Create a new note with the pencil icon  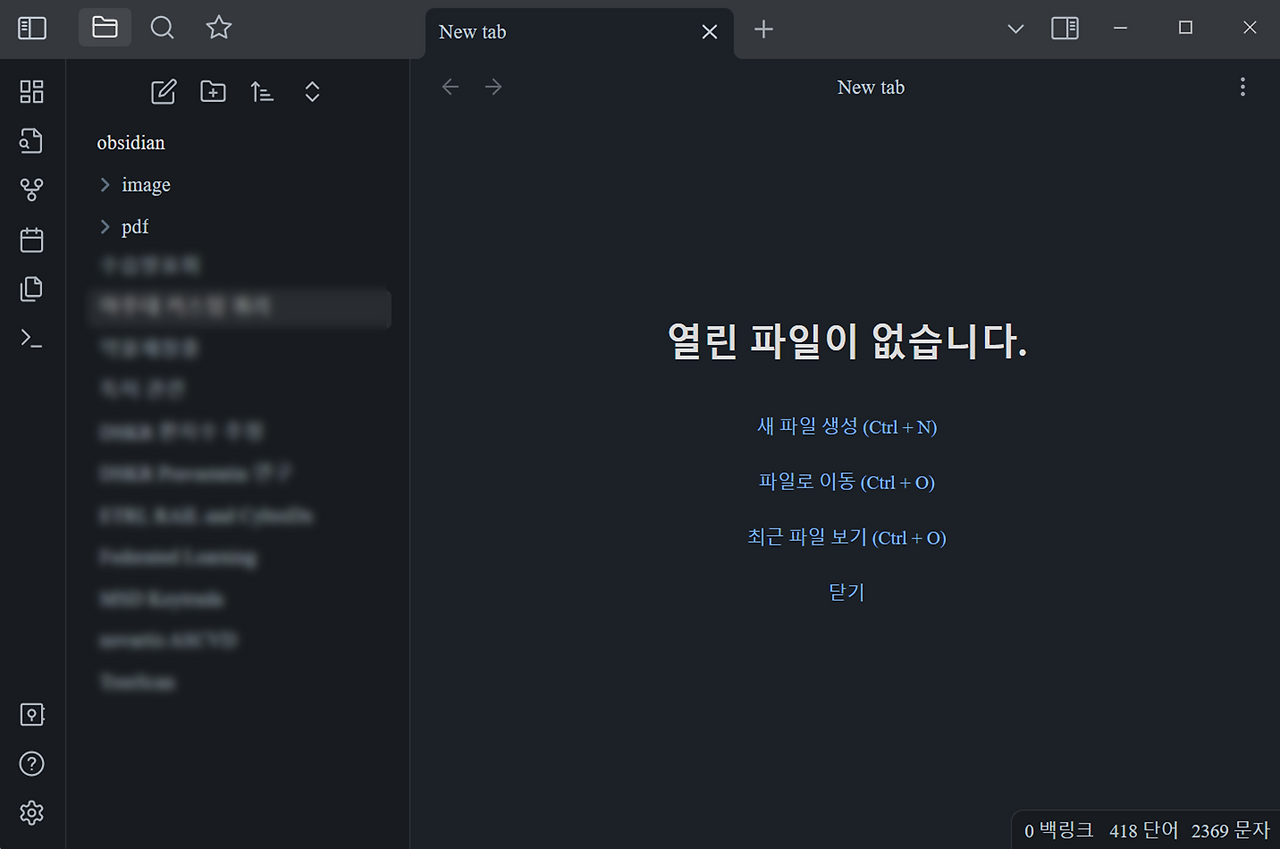(163, 91)
